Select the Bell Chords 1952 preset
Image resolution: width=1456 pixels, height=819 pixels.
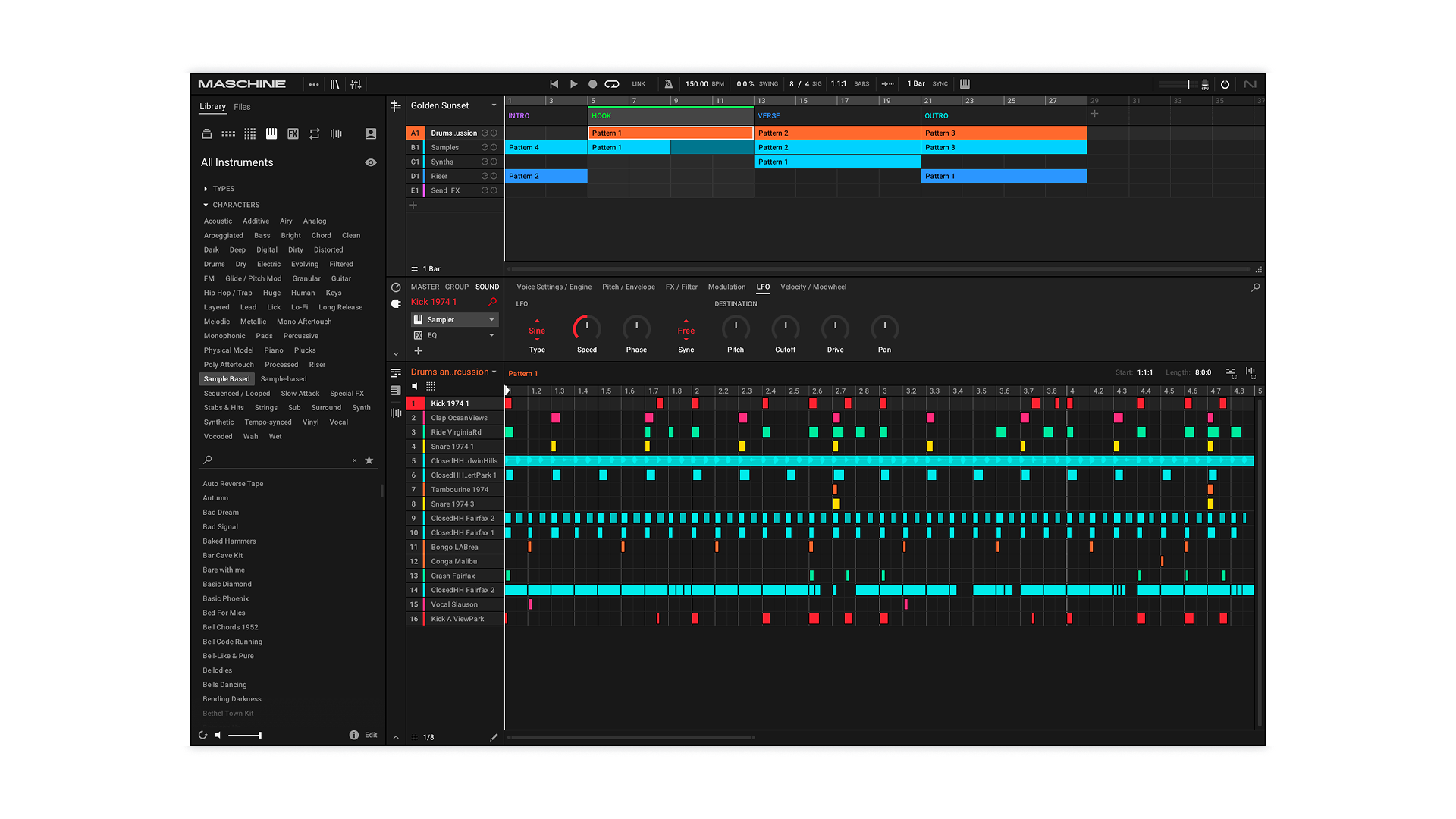pos(231,627)
